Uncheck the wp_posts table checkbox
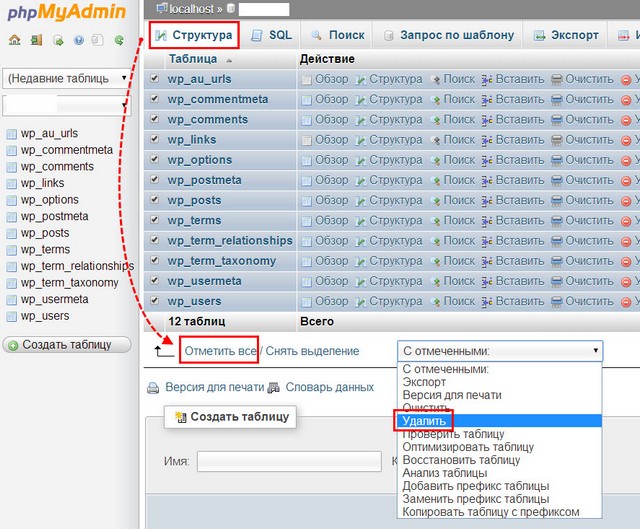The image size is (640, 529). [154, 199]
